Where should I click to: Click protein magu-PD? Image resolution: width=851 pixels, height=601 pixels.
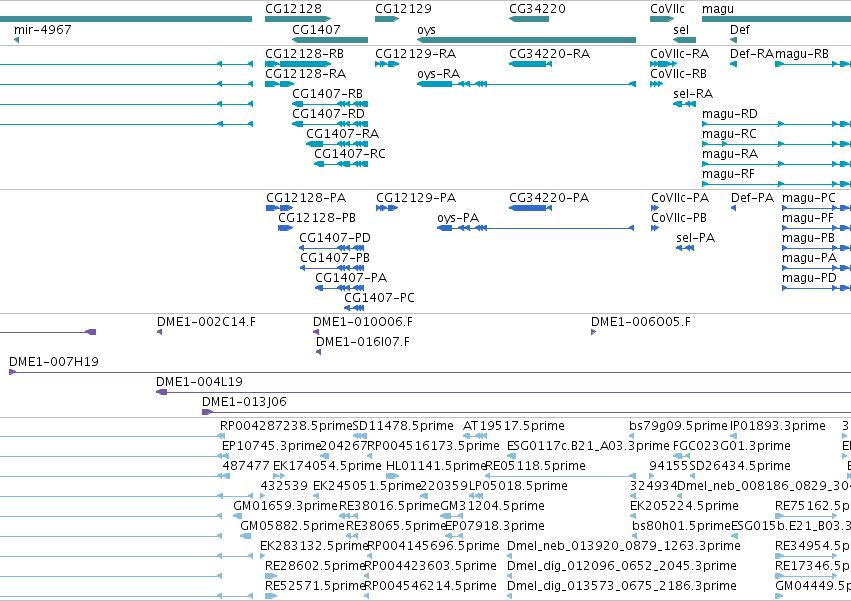coord(816,288)
